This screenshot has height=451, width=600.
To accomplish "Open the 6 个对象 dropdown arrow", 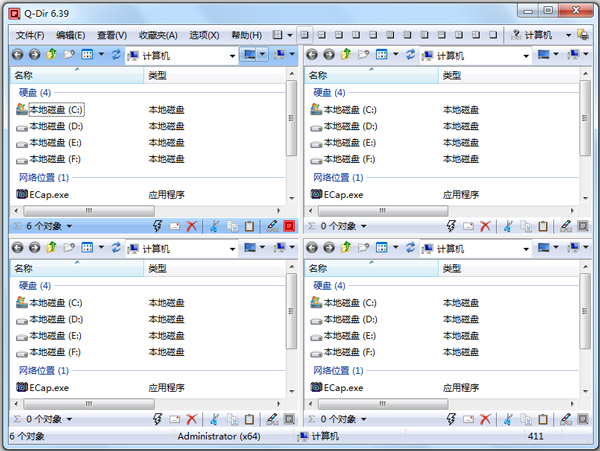I will click(69, 226).
